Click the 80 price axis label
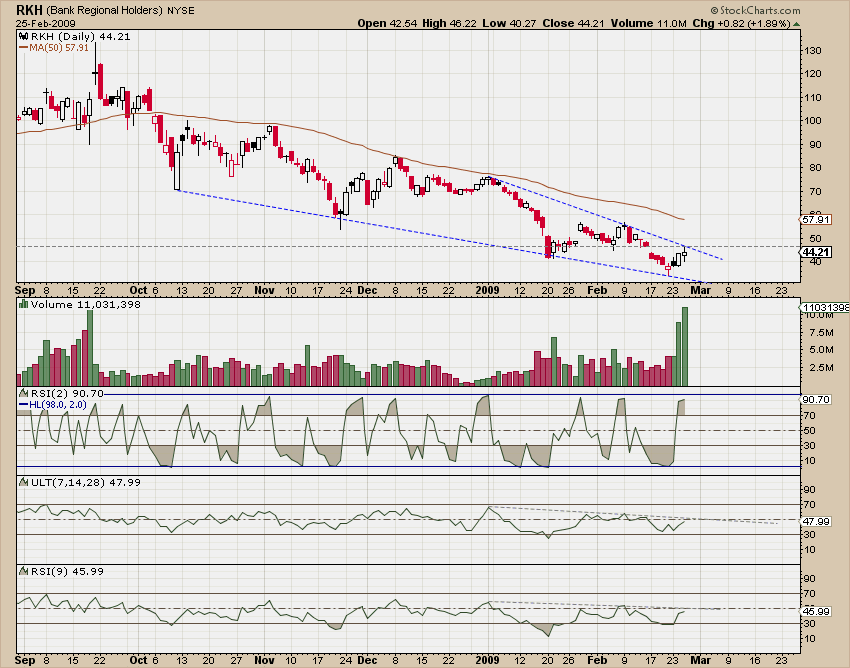 pyautogui.click(x=815, y=168)
